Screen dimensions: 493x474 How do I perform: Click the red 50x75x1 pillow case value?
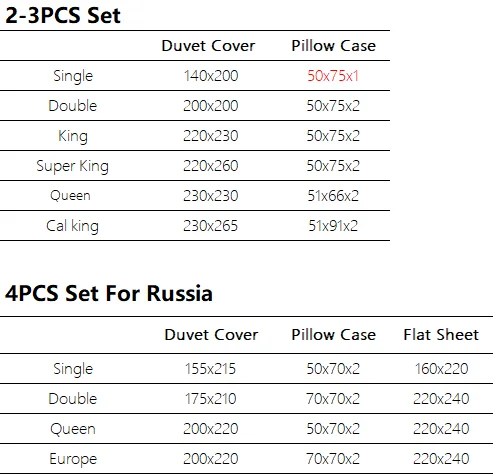click(333, 76)
